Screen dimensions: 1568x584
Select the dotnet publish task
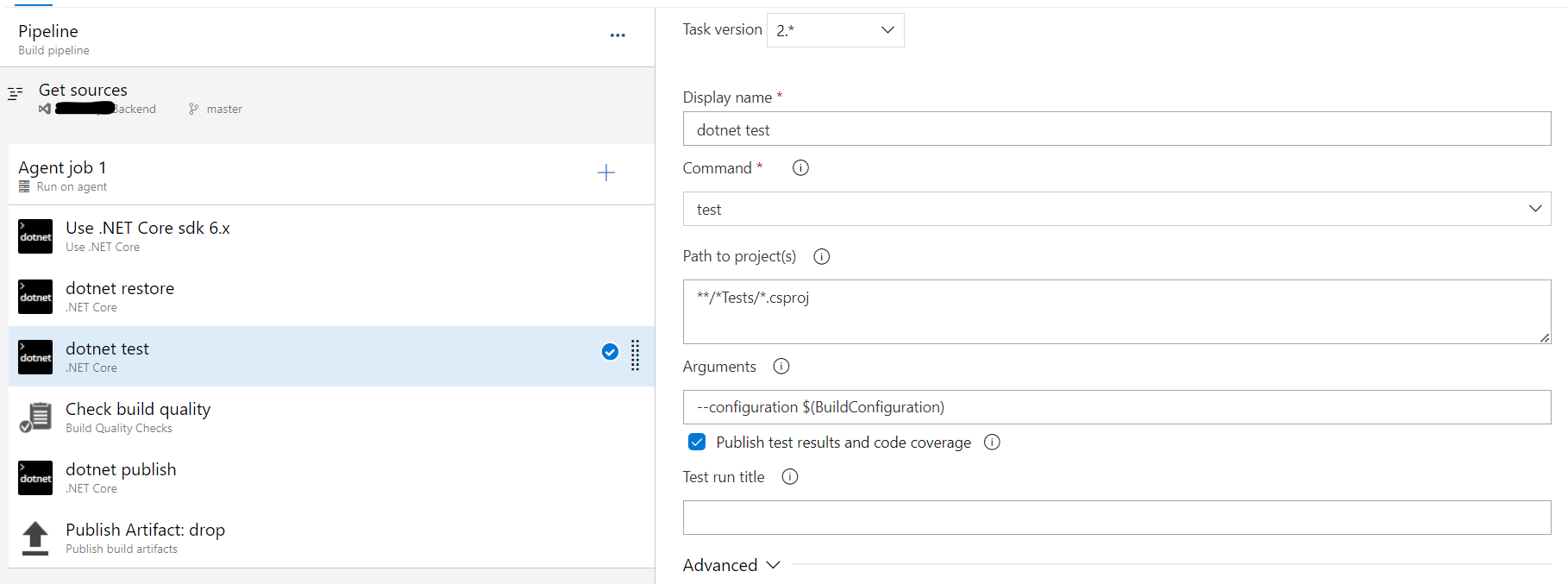(331, 478)
